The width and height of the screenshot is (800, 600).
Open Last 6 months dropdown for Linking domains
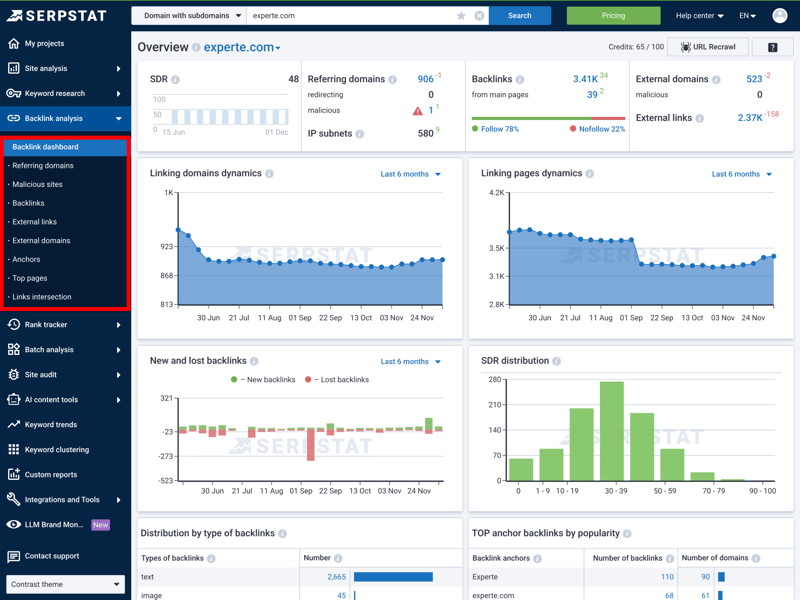click(x=410, y=174)
